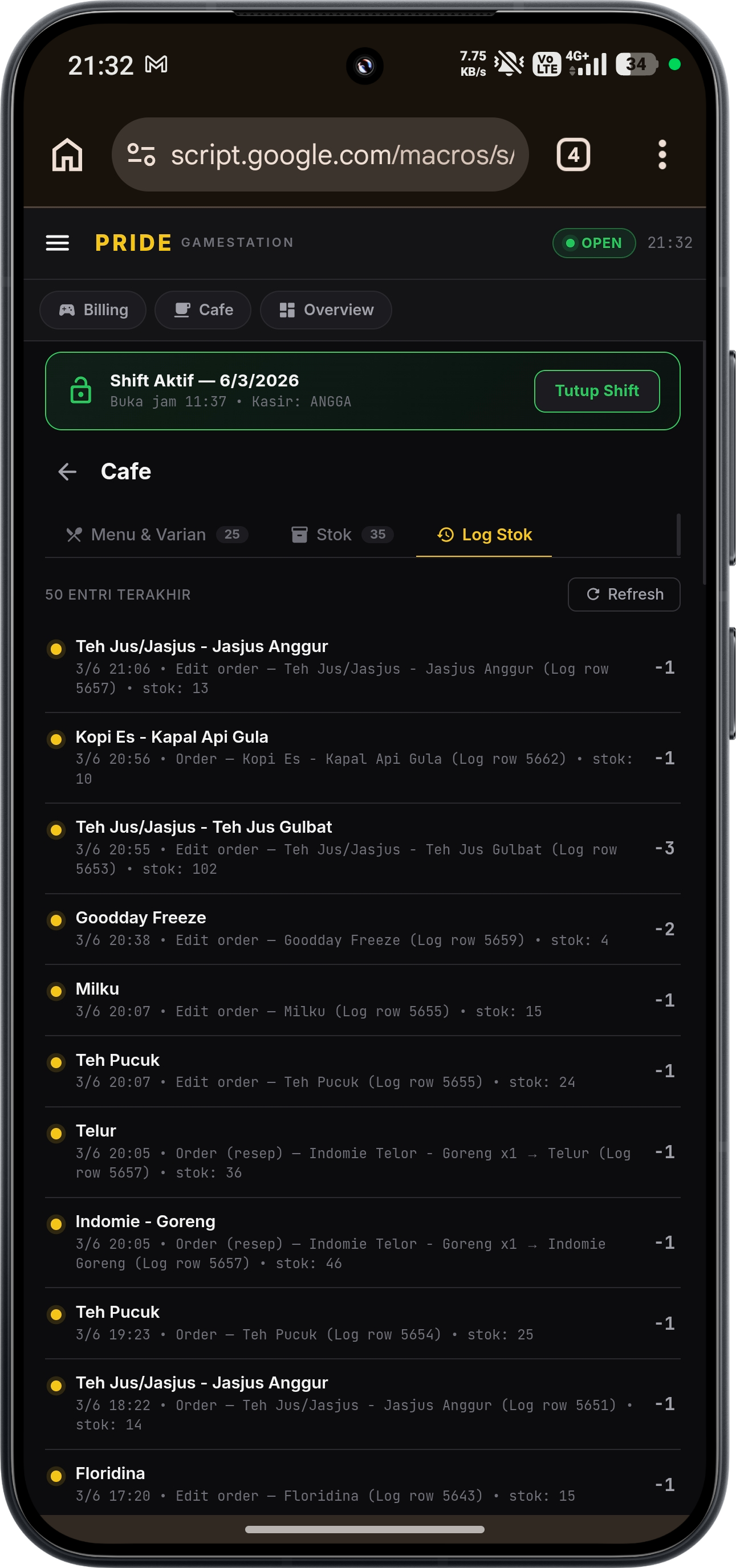The height and width of the screenshot is (1568, 736).
Task: Open the browser three-dot menu
Action: [662, 154]
